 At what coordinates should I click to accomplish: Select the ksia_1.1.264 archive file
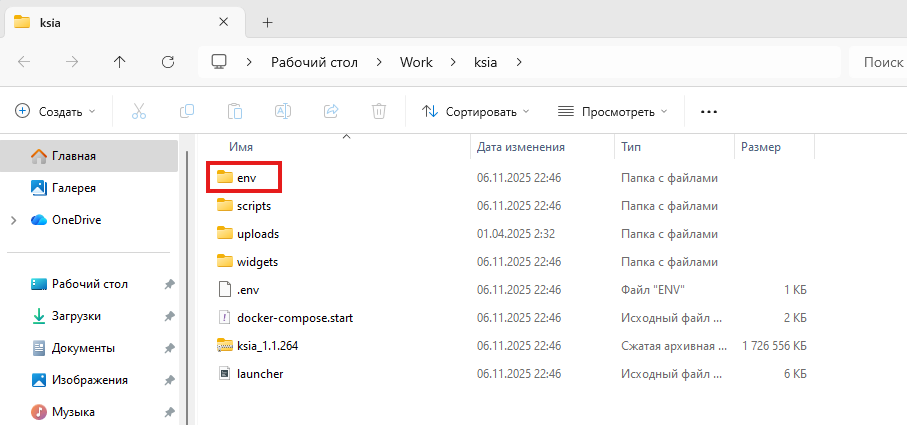pos(267,346)
